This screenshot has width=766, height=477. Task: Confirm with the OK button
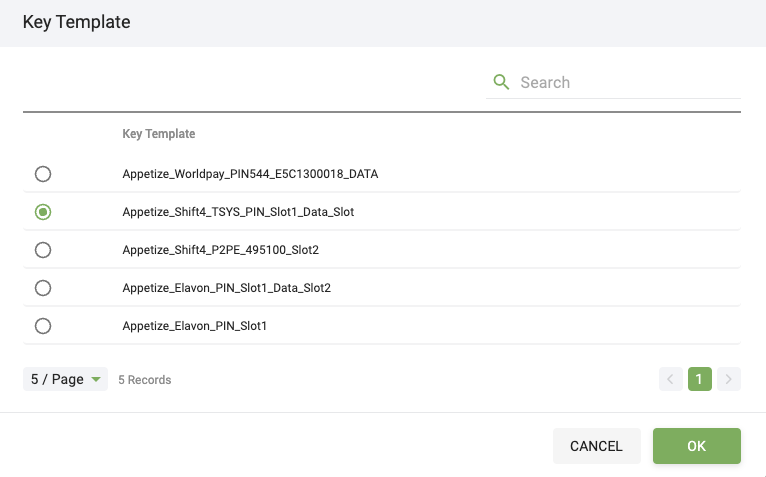pyautogui.click(x=697, y=446)
